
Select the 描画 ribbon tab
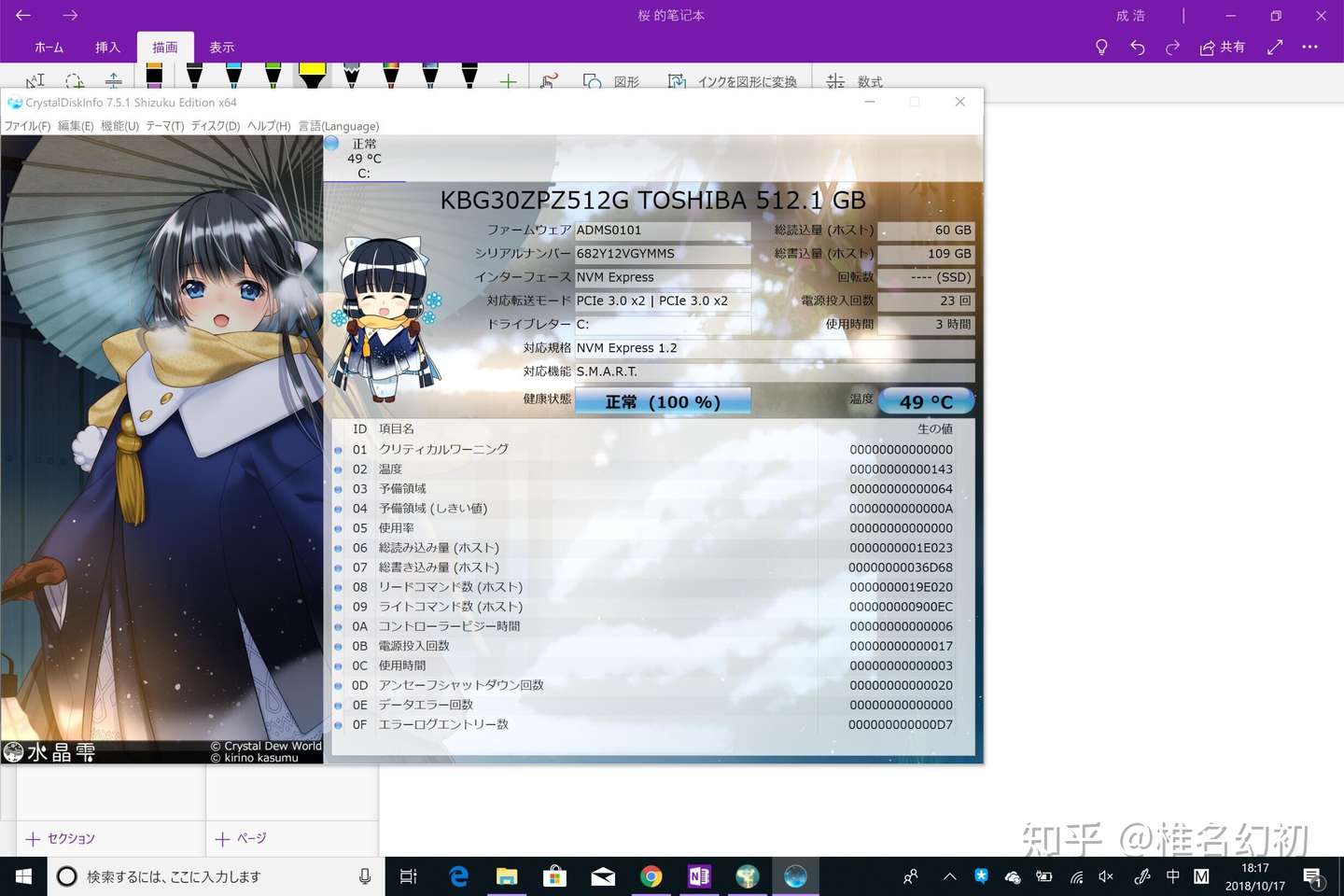[165, 47]
